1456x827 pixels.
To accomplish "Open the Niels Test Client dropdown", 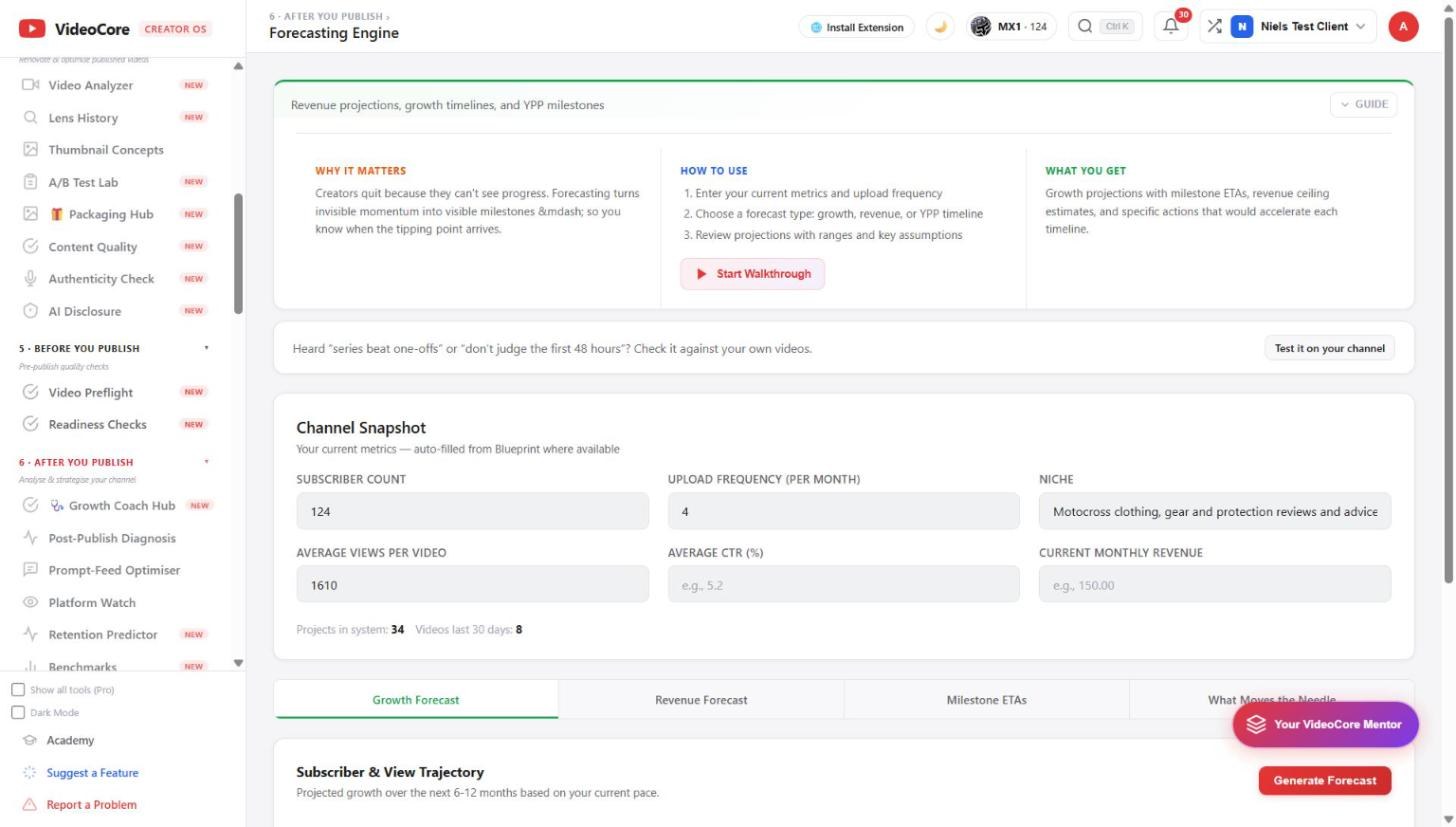I will click(x=1298, y=27).
